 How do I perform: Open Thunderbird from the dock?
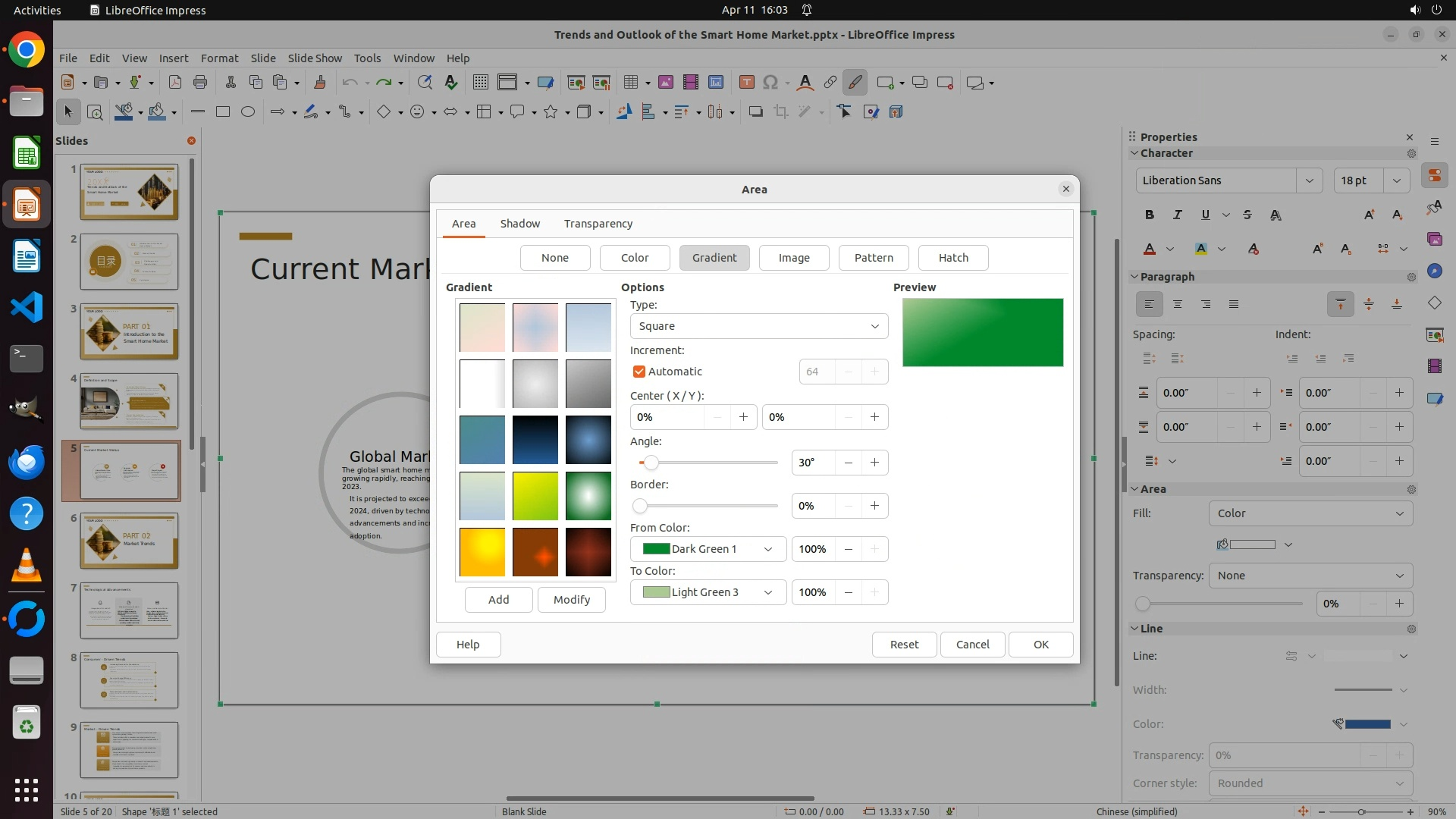27,462
